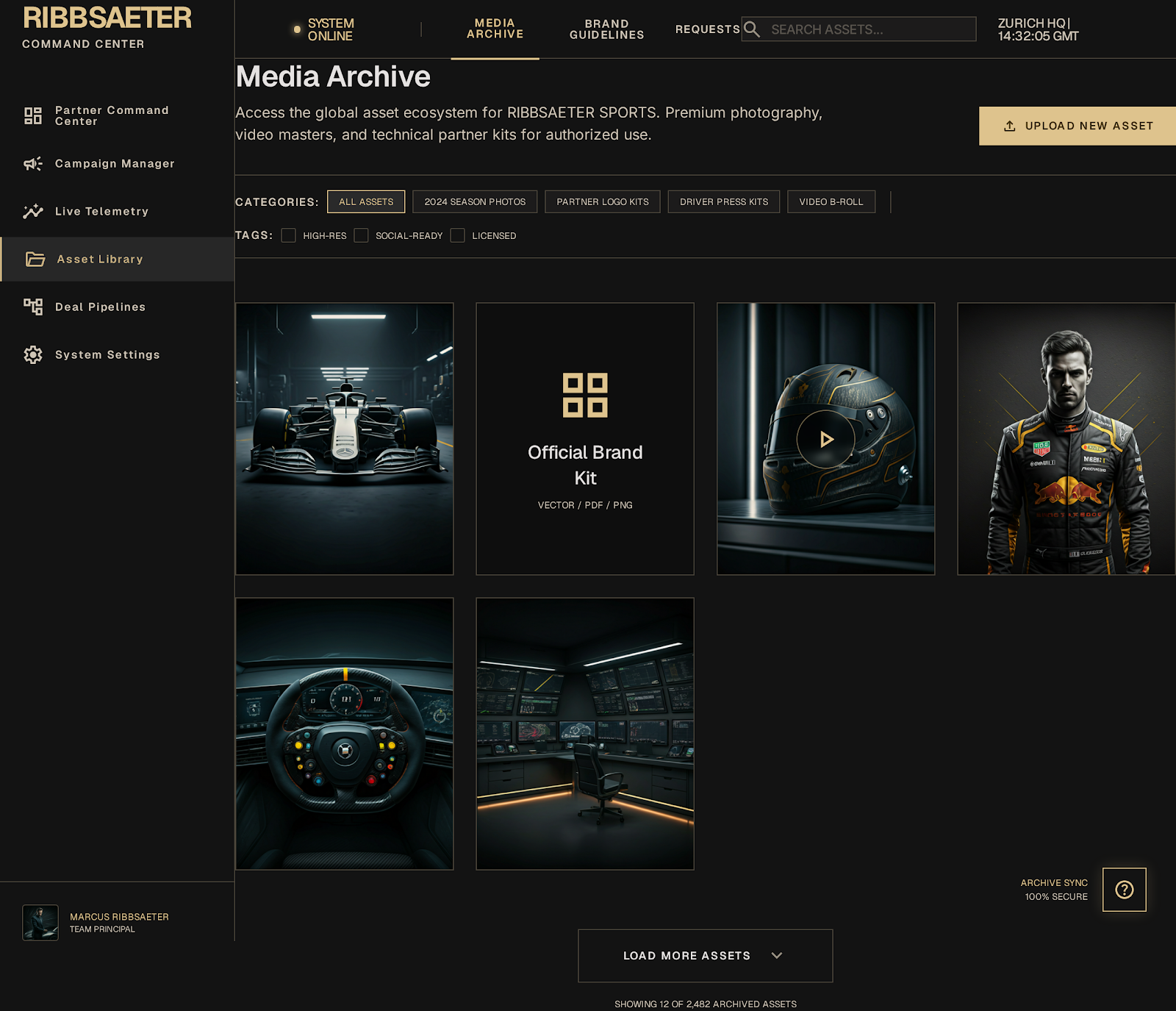Open the Official Brand Kit card
This screenshot has height=1011, width=1176.
(585, 439)
